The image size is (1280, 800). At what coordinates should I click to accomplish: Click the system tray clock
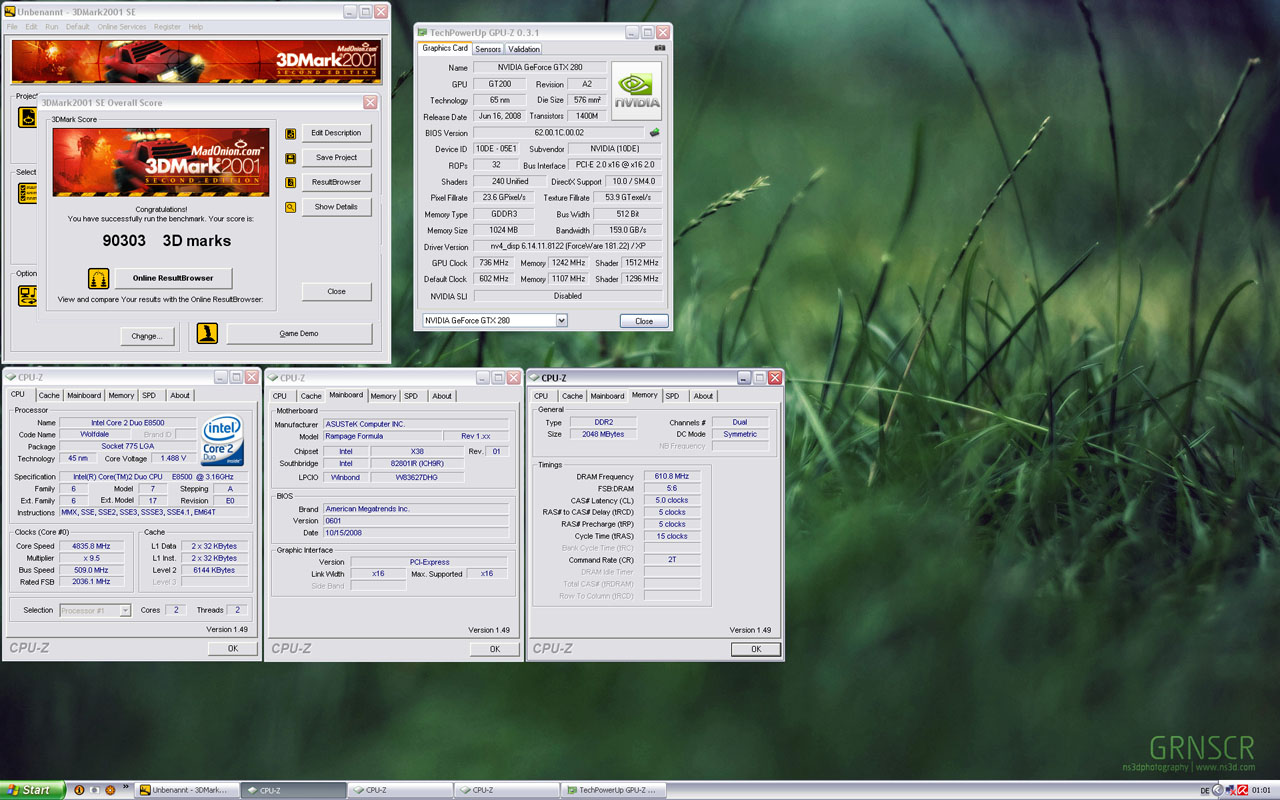point(1262,791)
